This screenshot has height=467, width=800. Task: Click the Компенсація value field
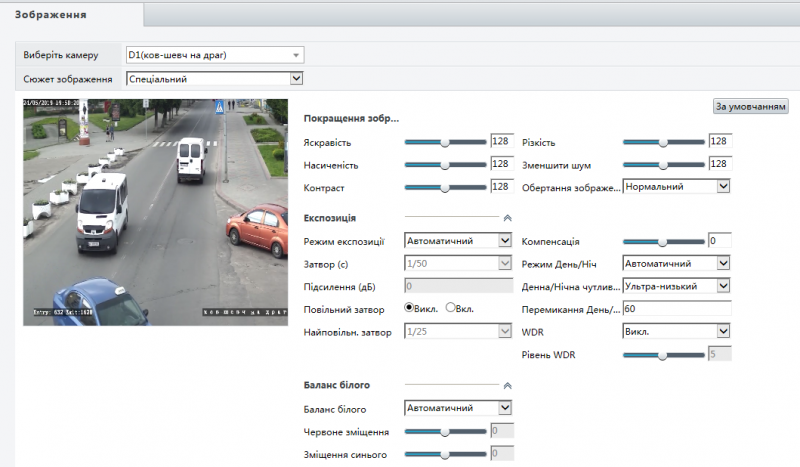(x=720, y=241)
